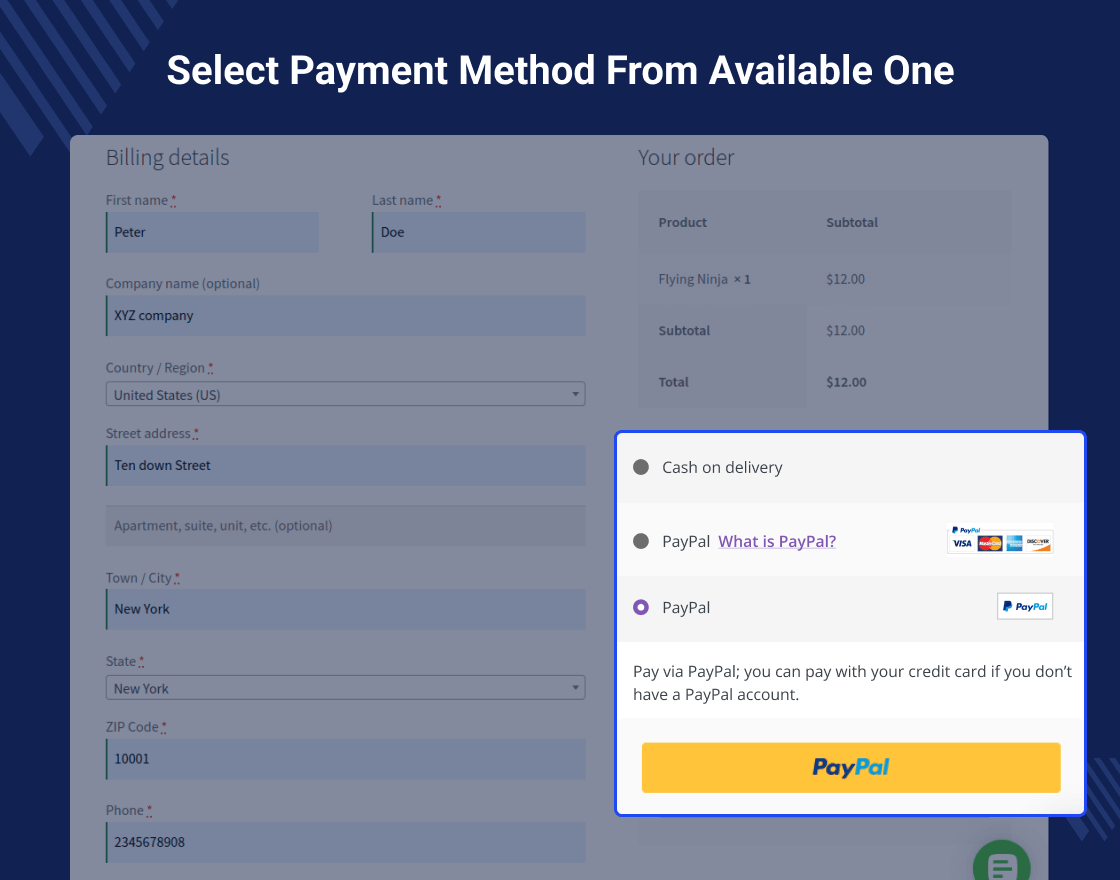Click the Cash on delivery label
This screenshot has height=880, width=1120.
tap(722, 467)
